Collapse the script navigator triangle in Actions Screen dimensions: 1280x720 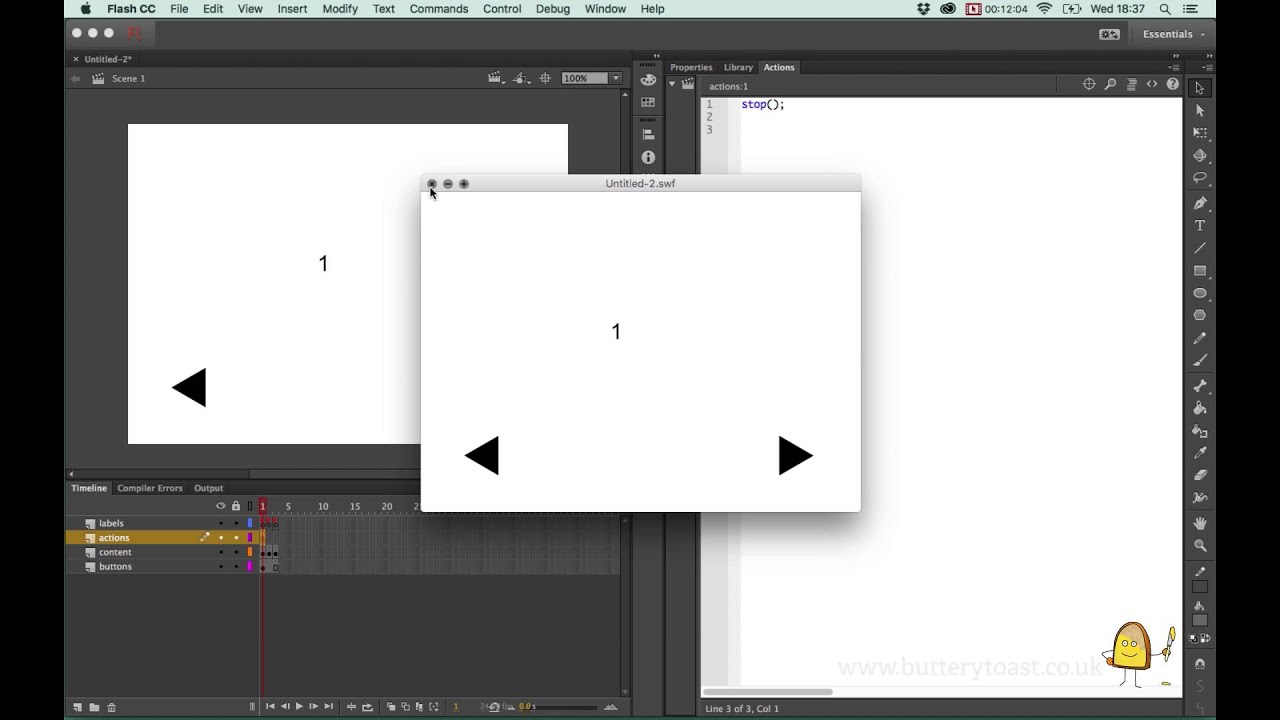click(x=672, y=85)
